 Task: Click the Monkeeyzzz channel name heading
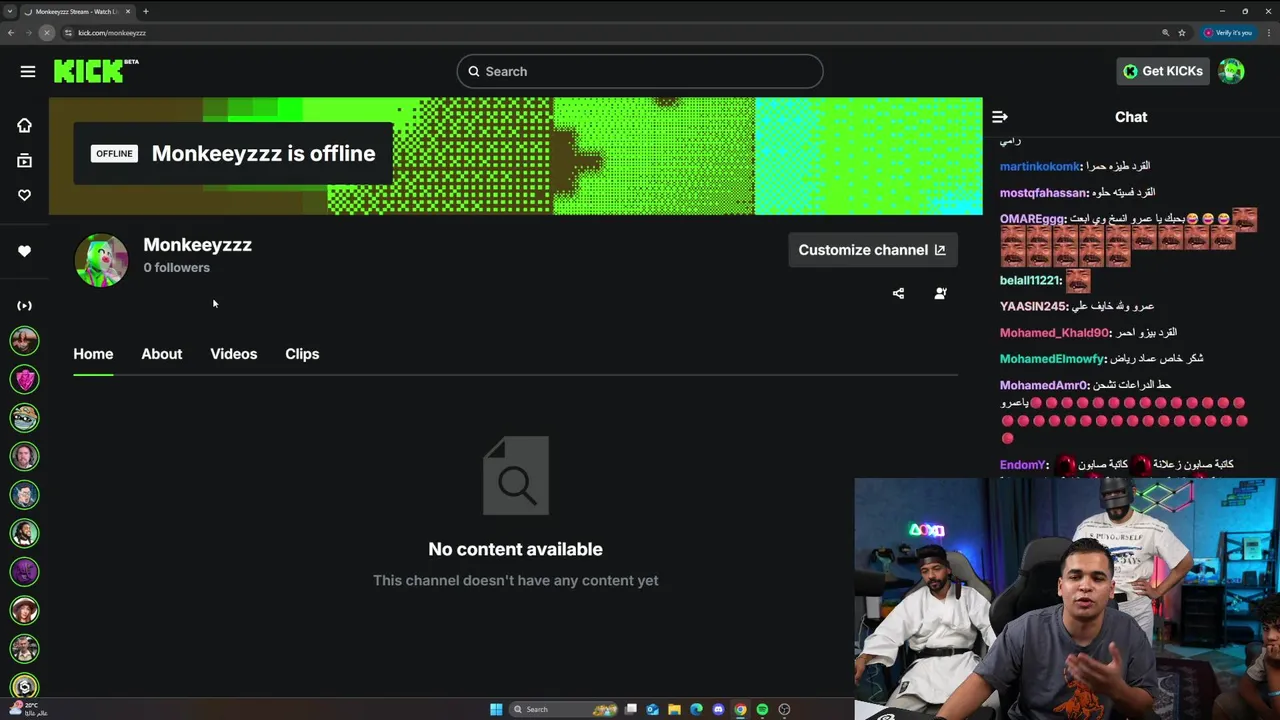pyautogui.click(x=197, y=245)
